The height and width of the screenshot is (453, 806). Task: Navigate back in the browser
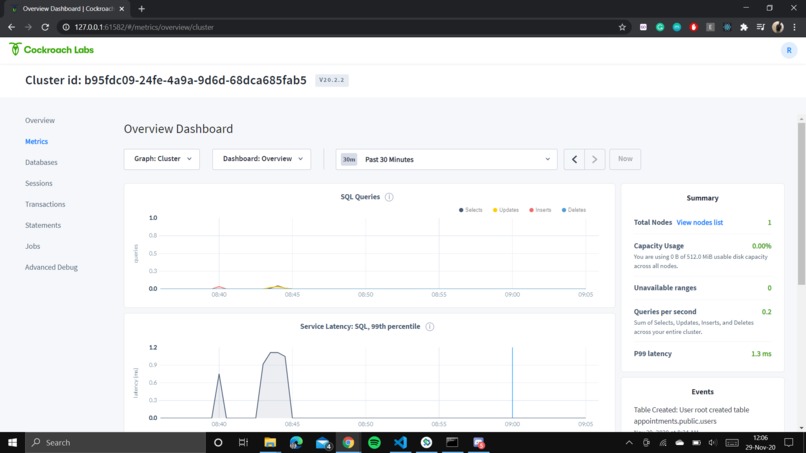(11, 27)
